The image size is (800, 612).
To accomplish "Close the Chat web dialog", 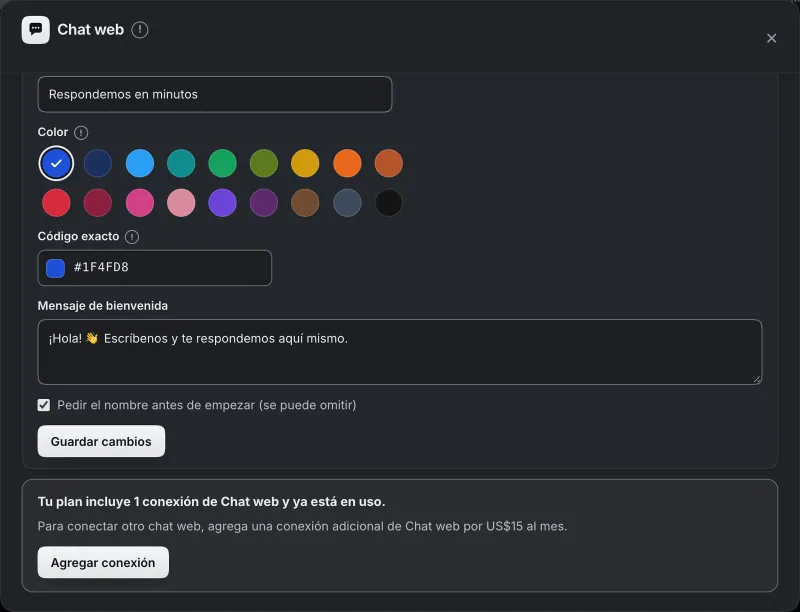I will pos(771,38).
